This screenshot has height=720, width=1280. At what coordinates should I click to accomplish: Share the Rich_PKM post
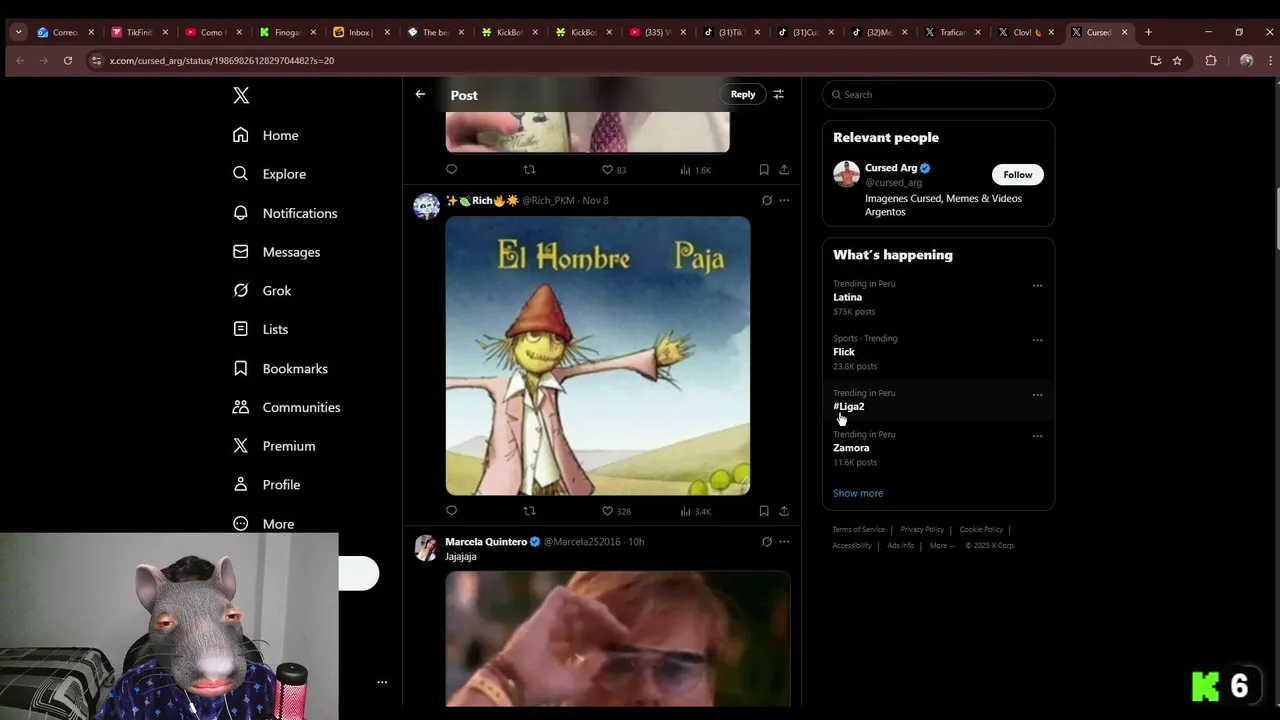[784, 511]
